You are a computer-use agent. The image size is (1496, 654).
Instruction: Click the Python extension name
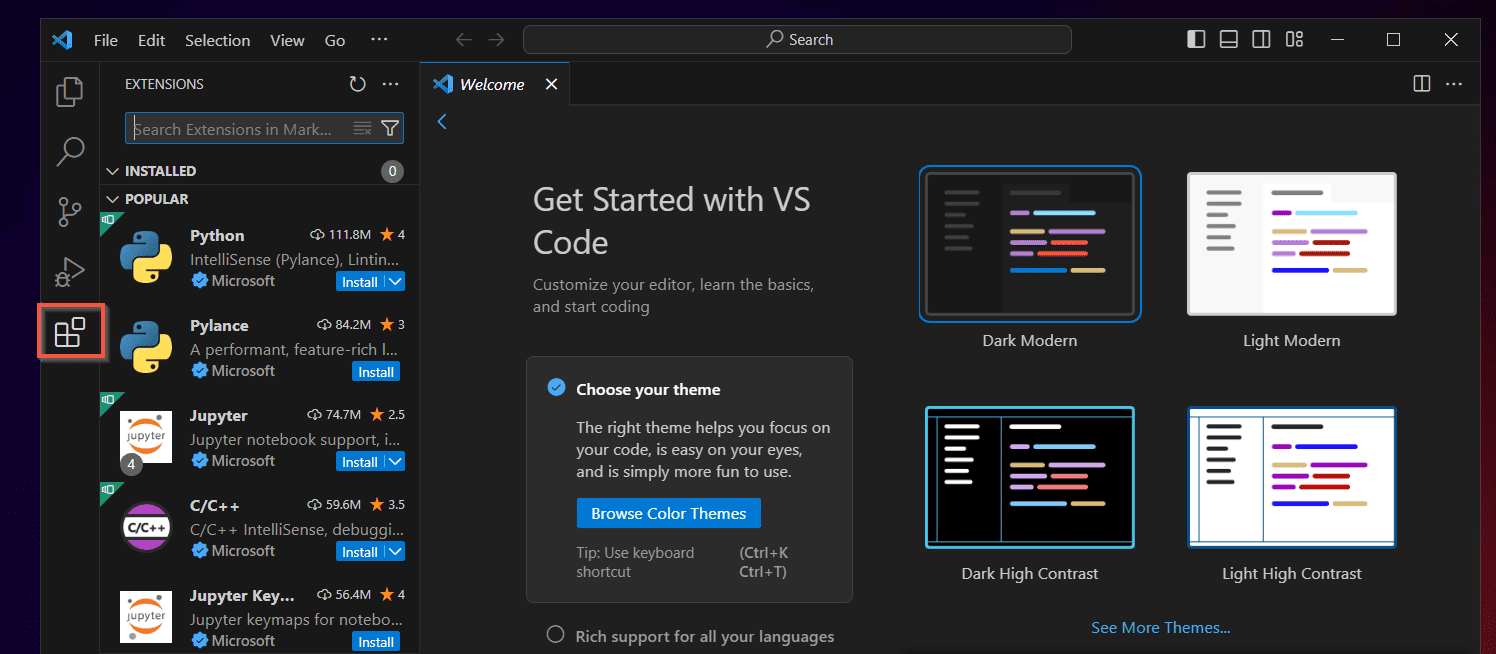[217, 235]
